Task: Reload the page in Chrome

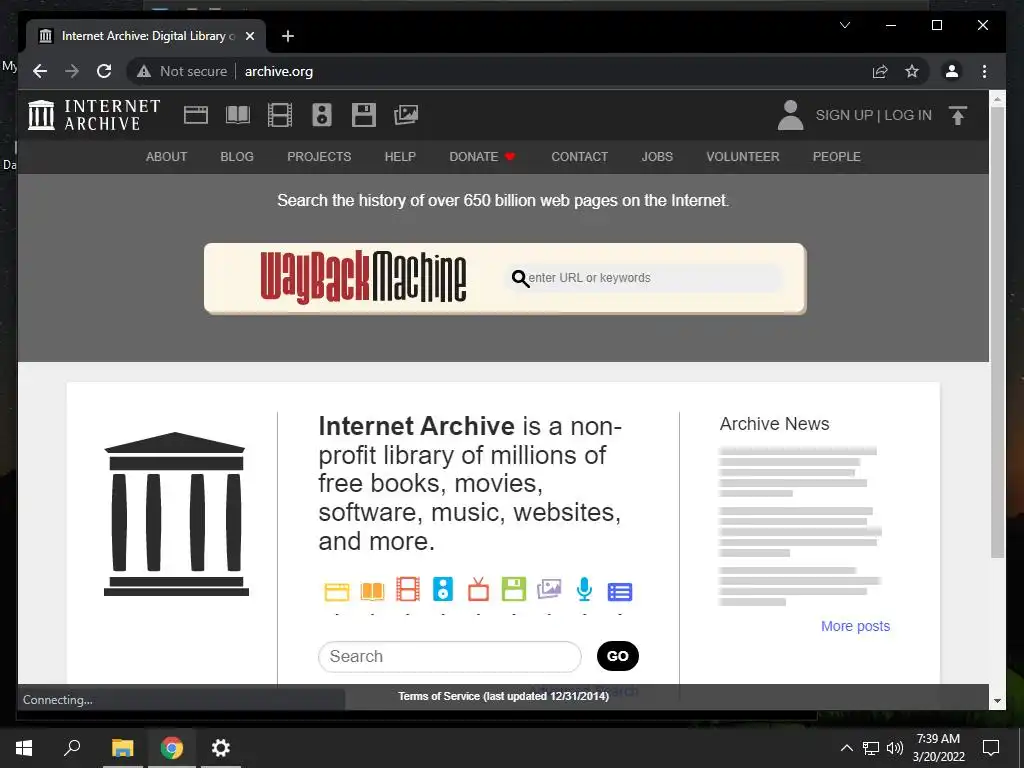Action: [x=104, y=71]
